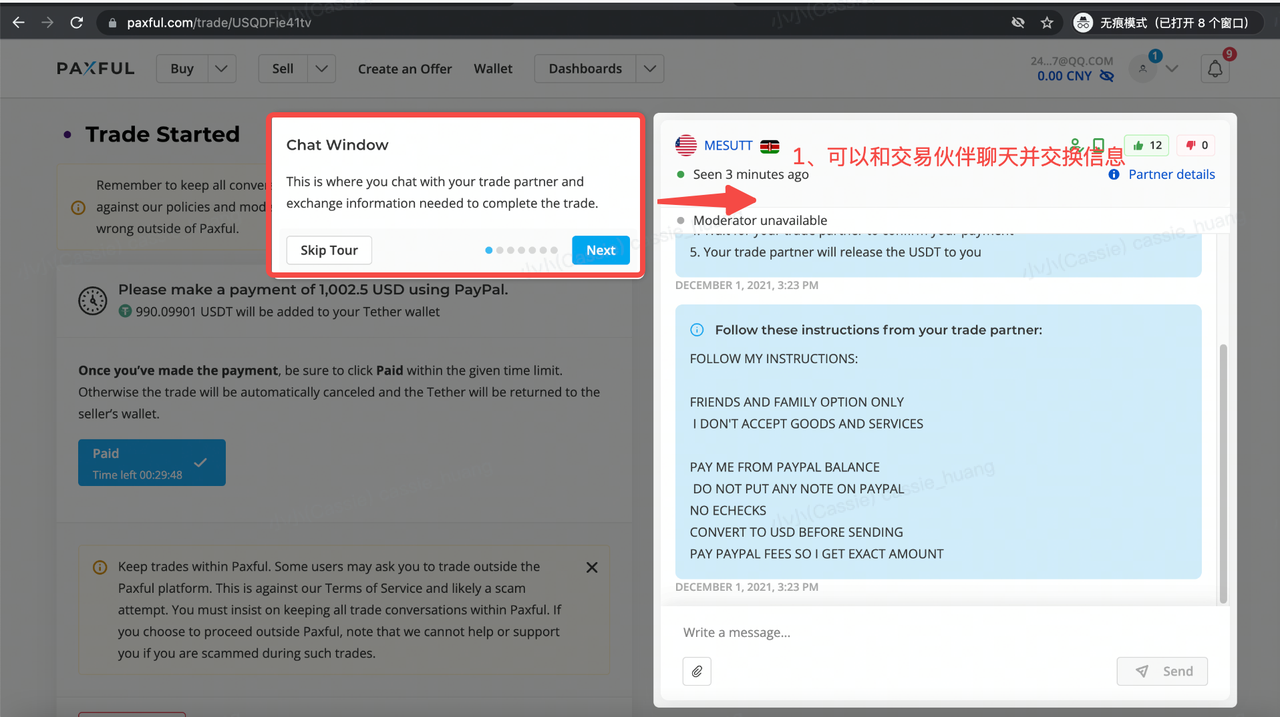
Task: Click the thumbs up 12 feedback badge
Action: [1146, 145]
